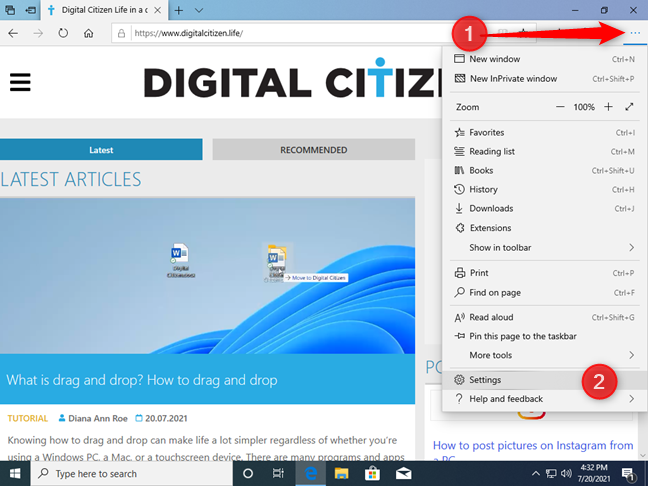The width and height of the screenshot is (648, 486).
Task: Open the Settings and more ellipsis menu
Action: (635, 33)
